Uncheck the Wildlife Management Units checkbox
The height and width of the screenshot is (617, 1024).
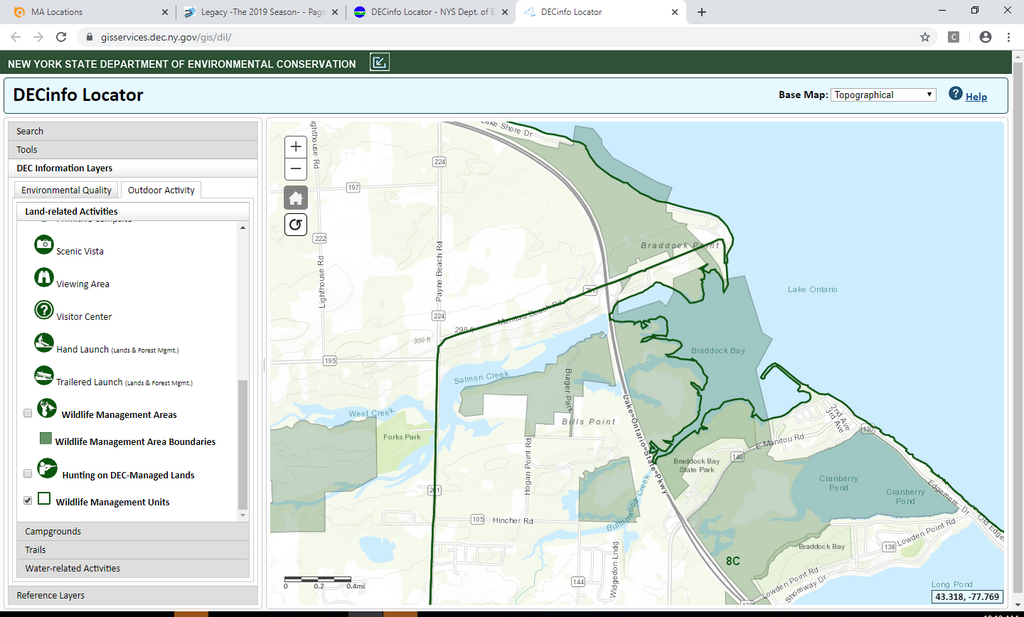click(x=27, y=501)
